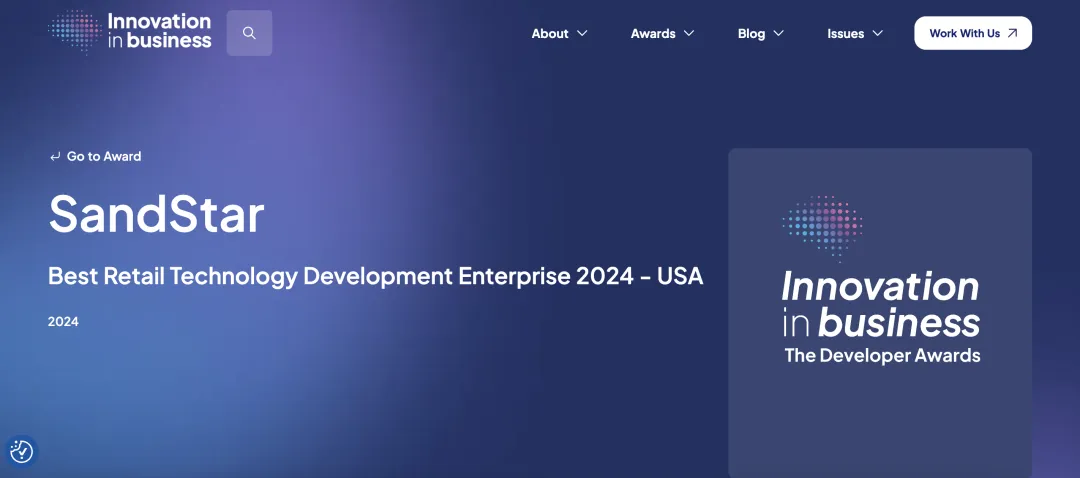Expand the Awards chevron arrow

coord(688,33)
